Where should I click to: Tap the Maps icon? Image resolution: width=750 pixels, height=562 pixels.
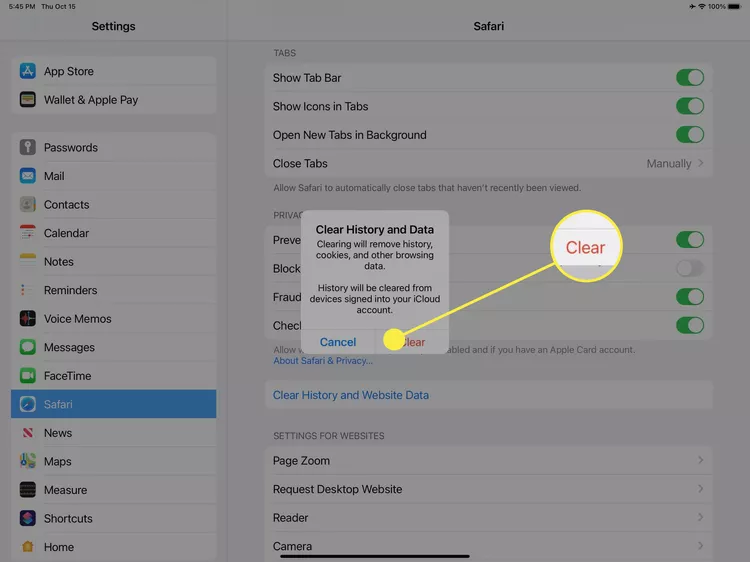pos(28,461)
